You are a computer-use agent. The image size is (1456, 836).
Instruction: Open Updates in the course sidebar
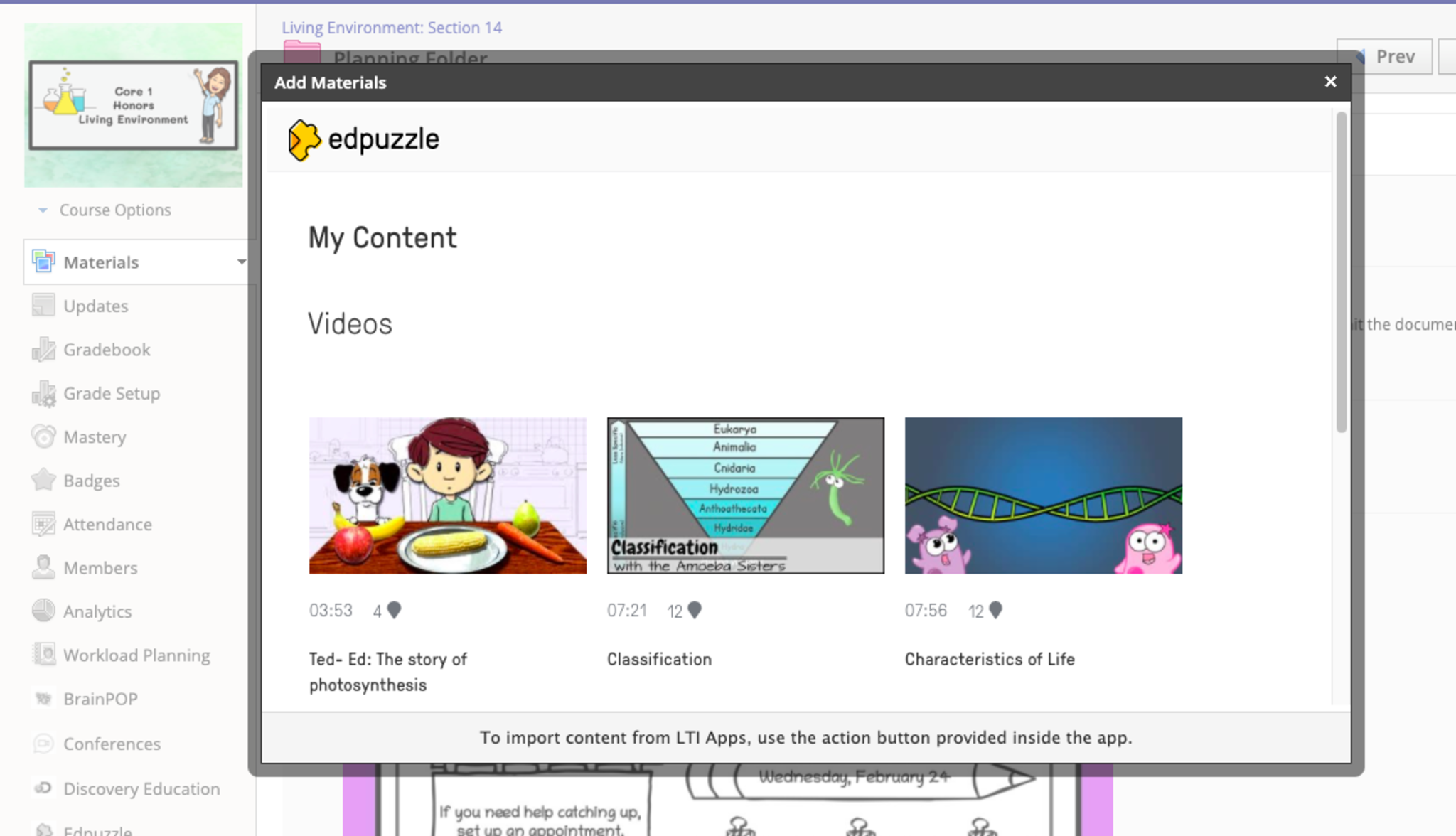tap(95, 306)
